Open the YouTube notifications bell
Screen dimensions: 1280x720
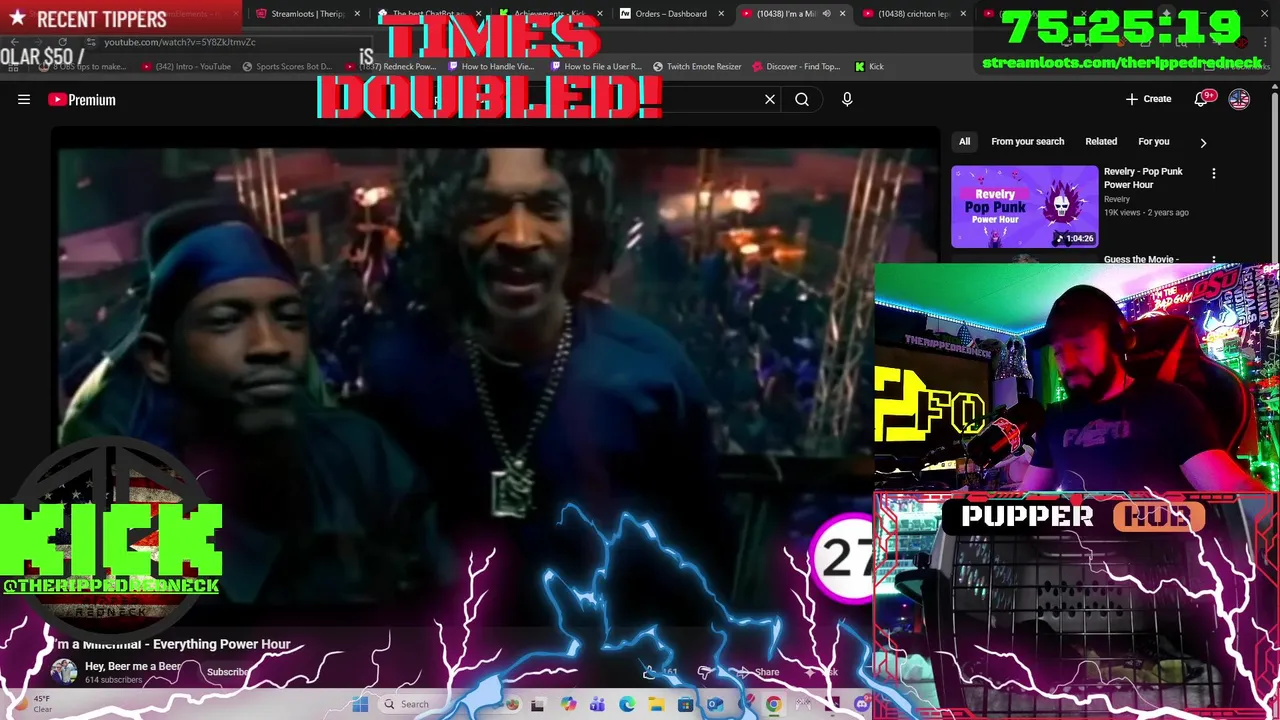point(1202,99)
